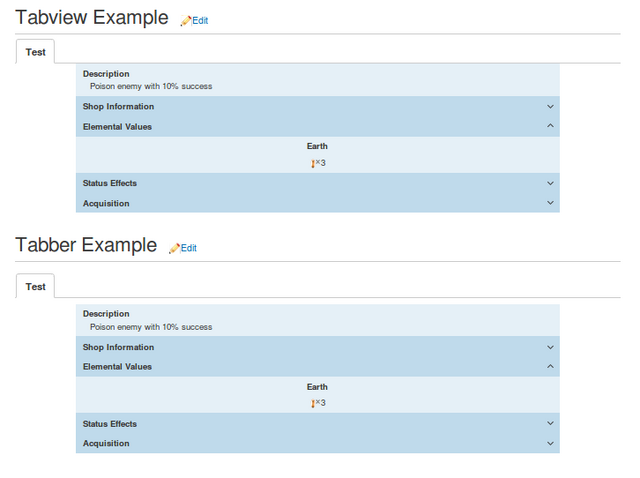Open the Edit link for Tabber Example
This screenshot has height=478, width=640.
pyautogui.click(x=189, y=248)
